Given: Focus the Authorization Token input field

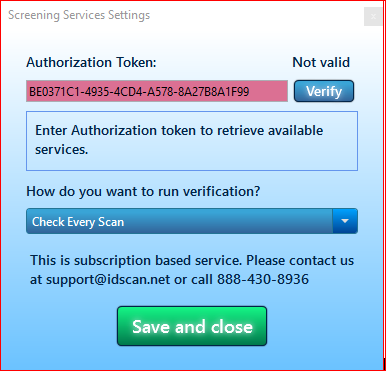Looking at the screenshot, I should click(x=157, y=91).
